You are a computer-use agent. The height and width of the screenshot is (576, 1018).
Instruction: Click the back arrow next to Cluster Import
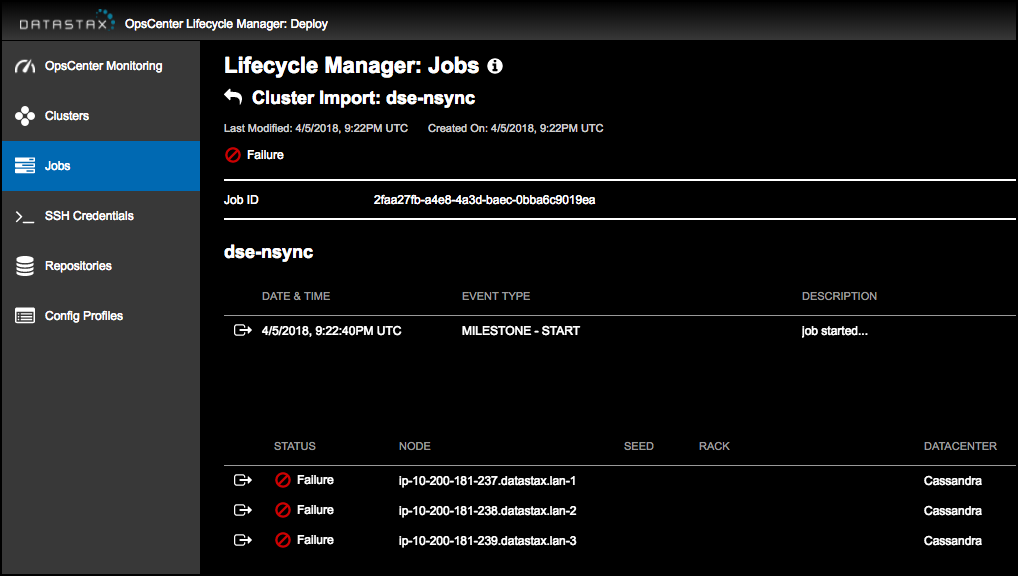pos(233,98)
